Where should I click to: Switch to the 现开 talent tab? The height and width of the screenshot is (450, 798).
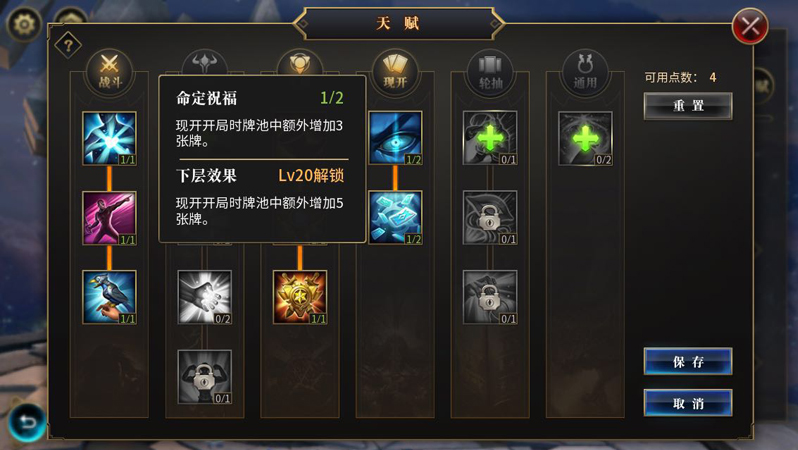[x=395, y=73]
